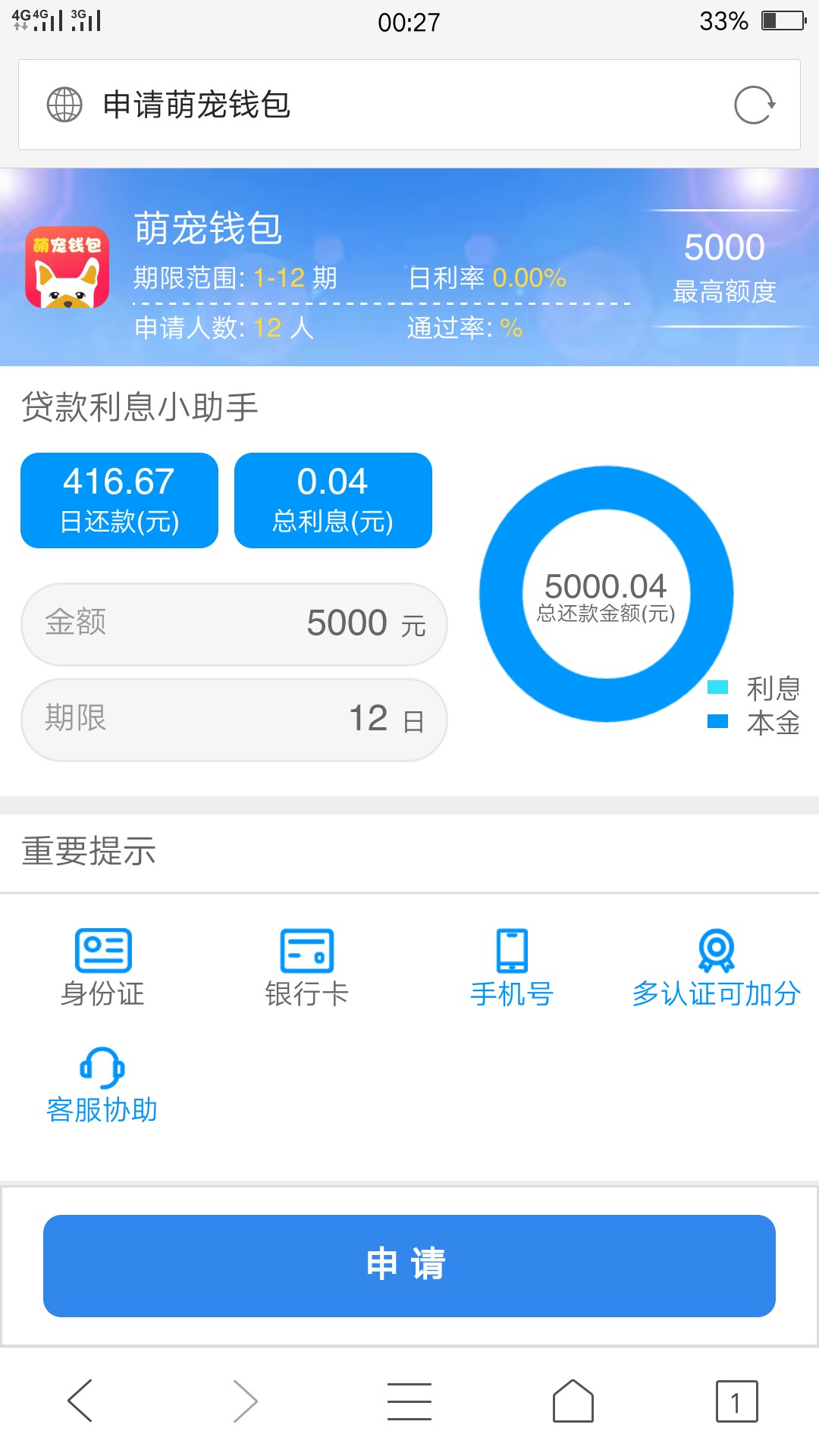The width and height of the screenshot is (819, 1456).
Task: Tap the 日还款 416.67 box
Action: (119, 500)
